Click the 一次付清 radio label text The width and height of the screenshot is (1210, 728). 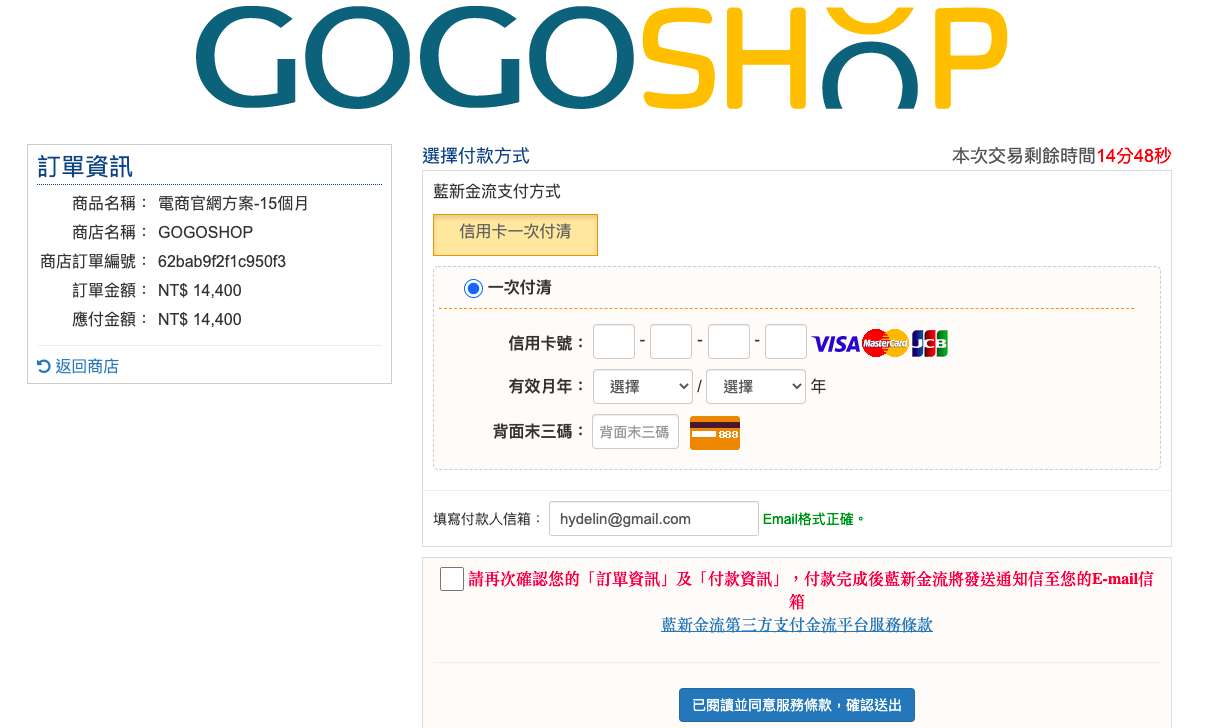[x=519, y=288]
